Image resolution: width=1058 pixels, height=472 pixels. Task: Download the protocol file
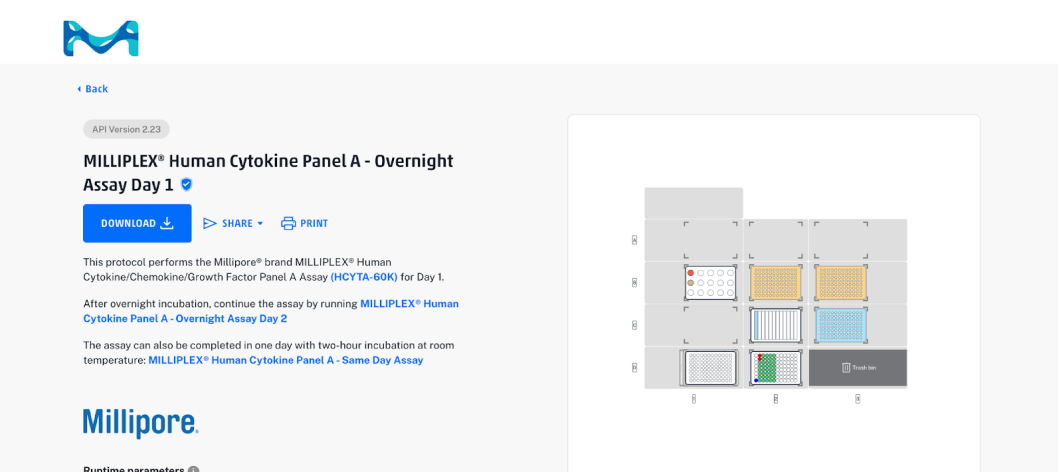137,223
